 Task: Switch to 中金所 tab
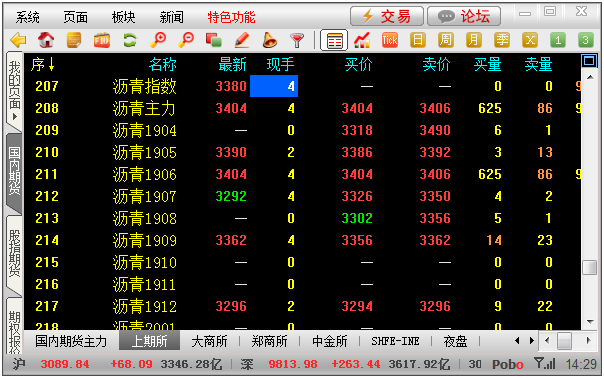[x=330, y=341]
